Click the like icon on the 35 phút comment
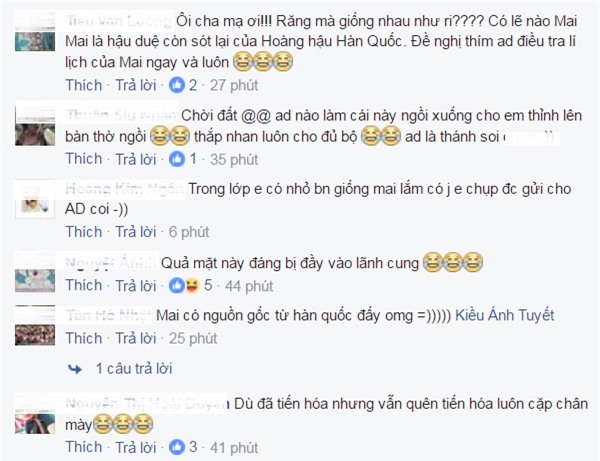 tap(177, 159)
